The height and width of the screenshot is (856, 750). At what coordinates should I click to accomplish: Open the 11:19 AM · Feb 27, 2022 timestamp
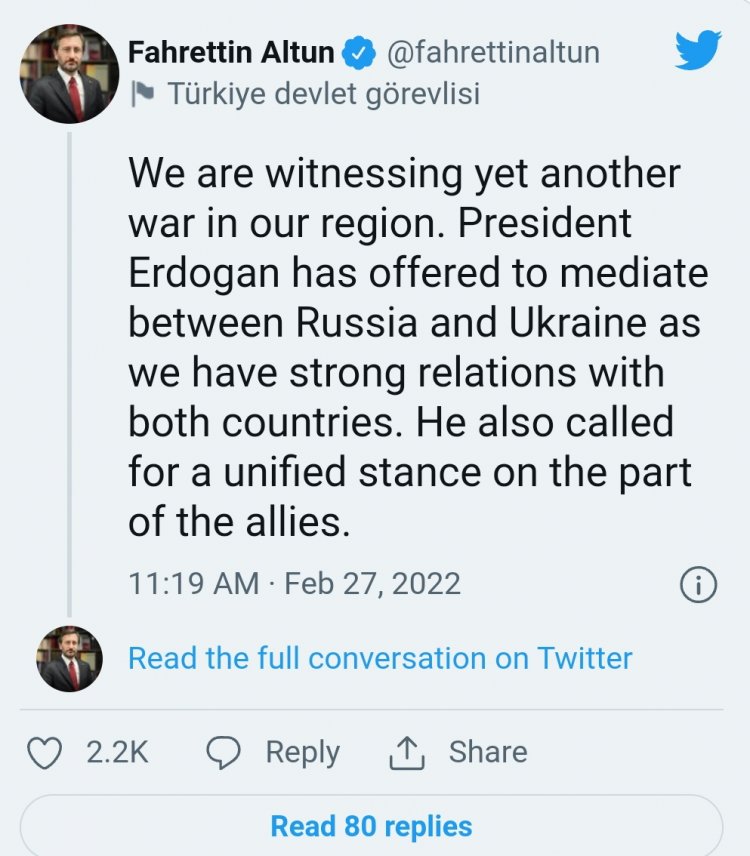[x=294, y=583]
